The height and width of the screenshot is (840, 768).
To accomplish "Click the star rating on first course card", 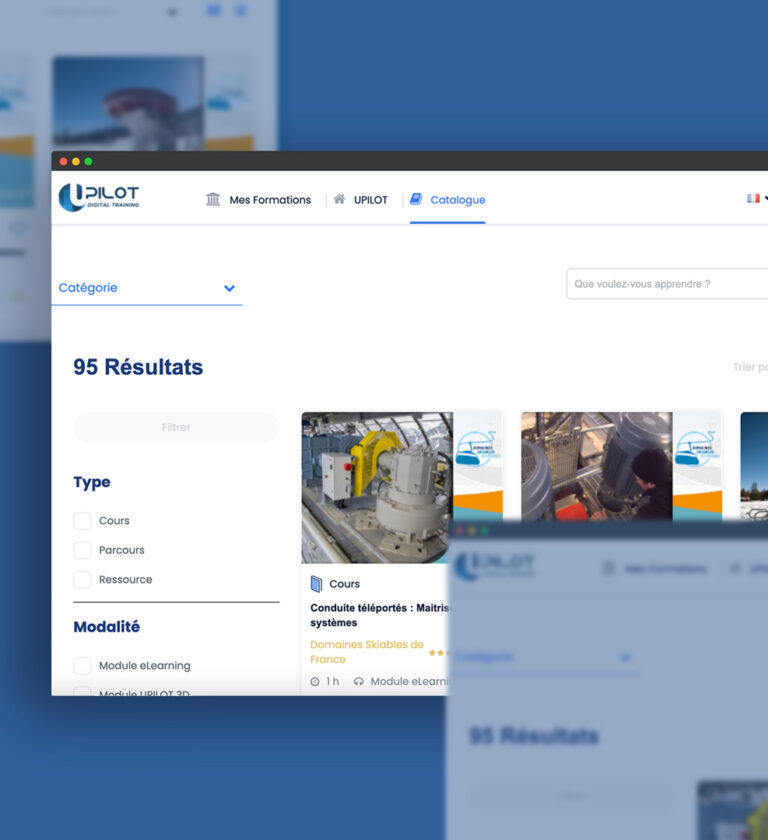I will point(438,653).
